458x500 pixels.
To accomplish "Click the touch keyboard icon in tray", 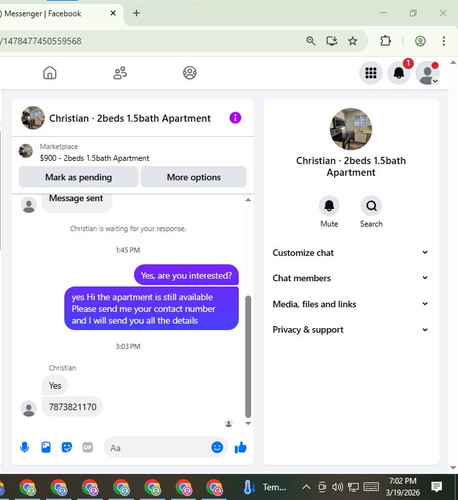I will [x=371, y=487].
